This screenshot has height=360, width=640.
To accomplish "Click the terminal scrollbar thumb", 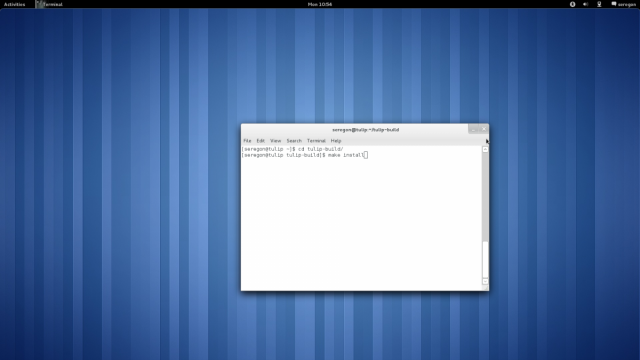I will pyautogui.click(x=485, y=260).
